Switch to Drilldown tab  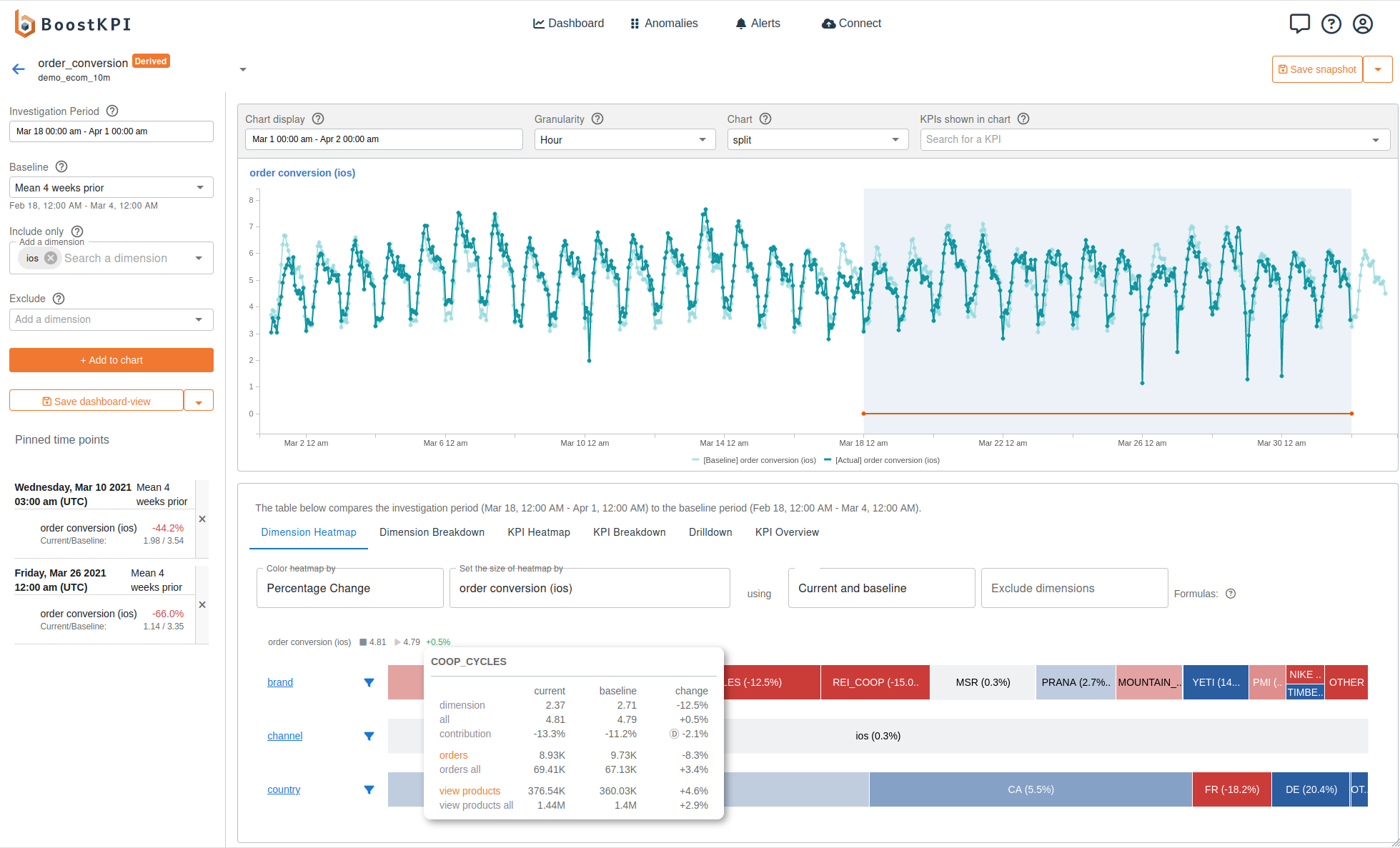point(710,532)
